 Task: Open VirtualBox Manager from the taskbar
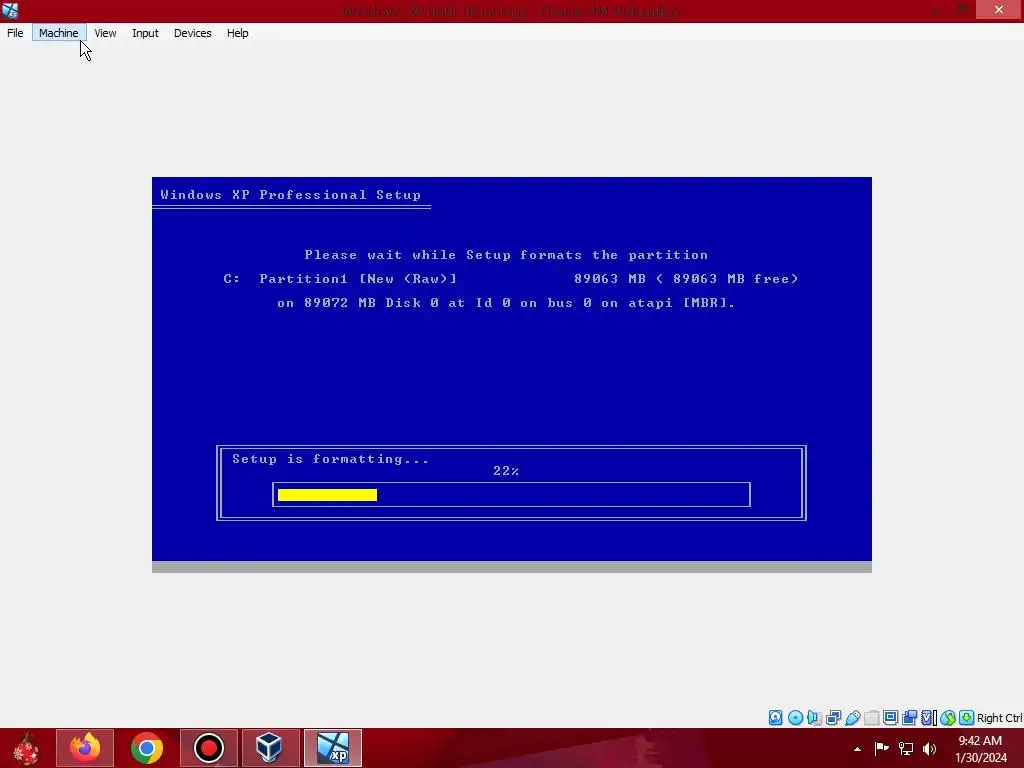(x=270, y=748)
